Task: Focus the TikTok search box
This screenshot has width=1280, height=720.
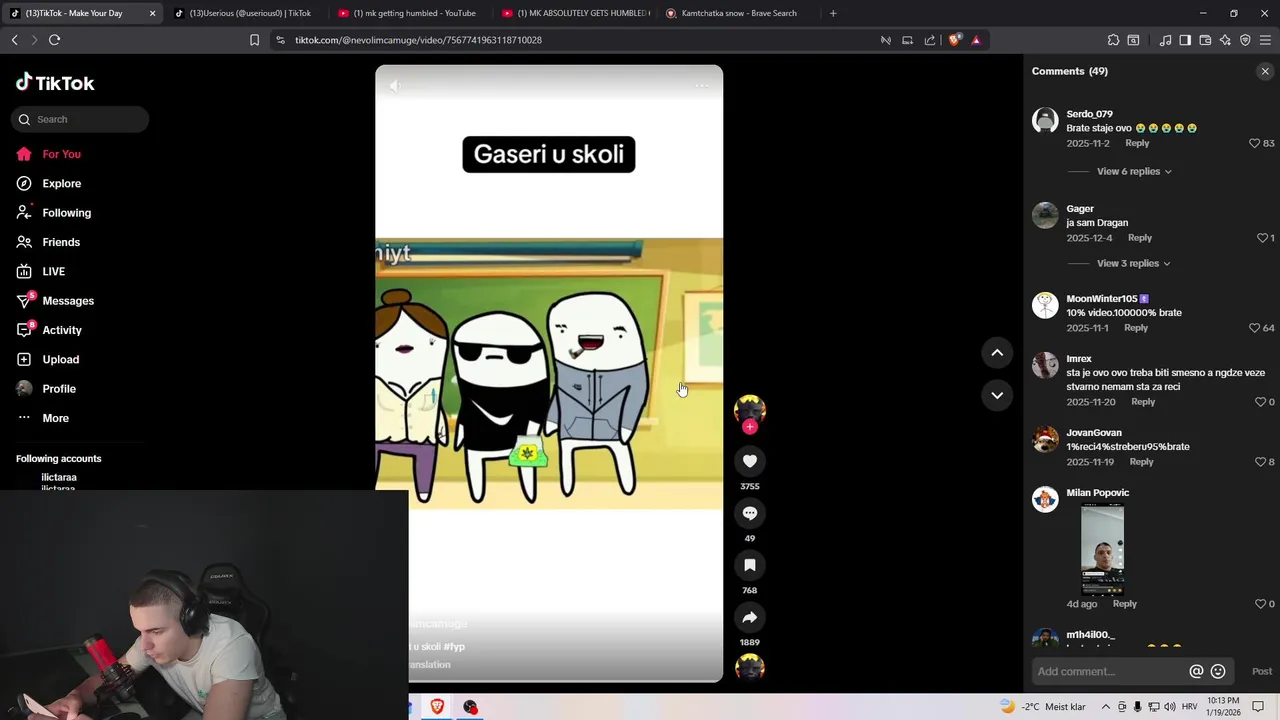Action: point(80,119)
